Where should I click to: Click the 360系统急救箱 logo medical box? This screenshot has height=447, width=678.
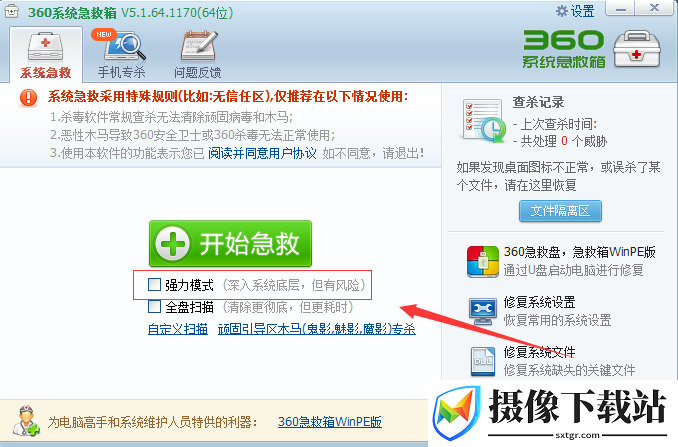(x=636, y=49)
